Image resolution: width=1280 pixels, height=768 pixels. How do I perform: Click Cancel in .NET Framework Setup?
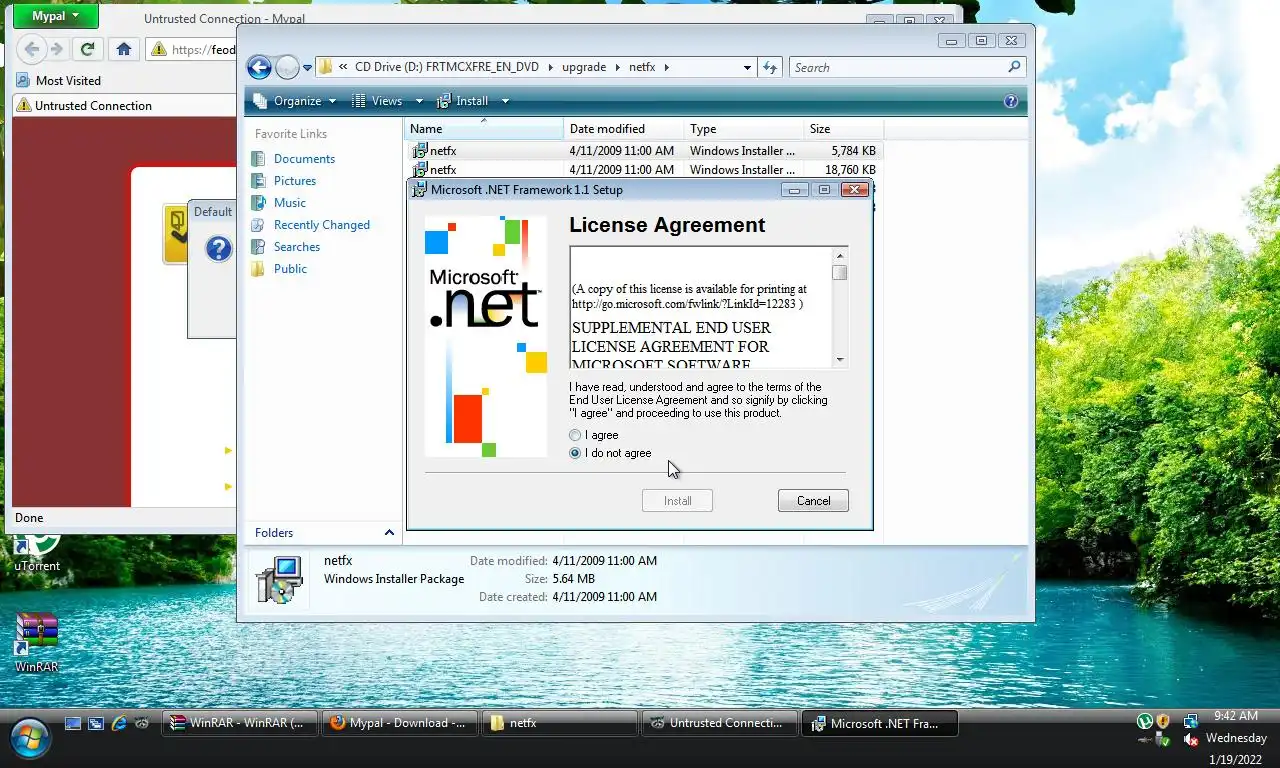click(x=813, y=501)
